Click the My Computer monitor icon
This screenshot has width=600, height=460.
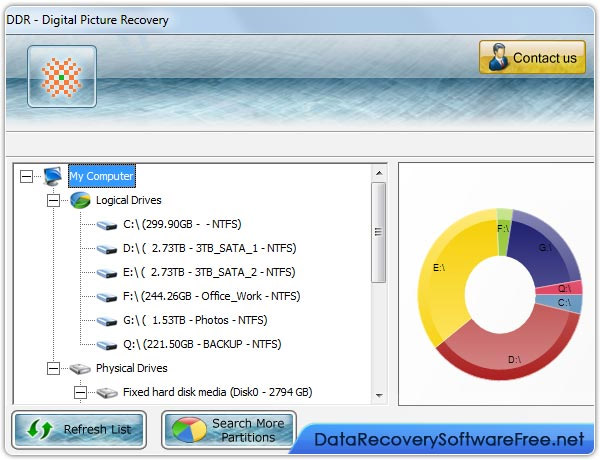click(x=52, y=176)
